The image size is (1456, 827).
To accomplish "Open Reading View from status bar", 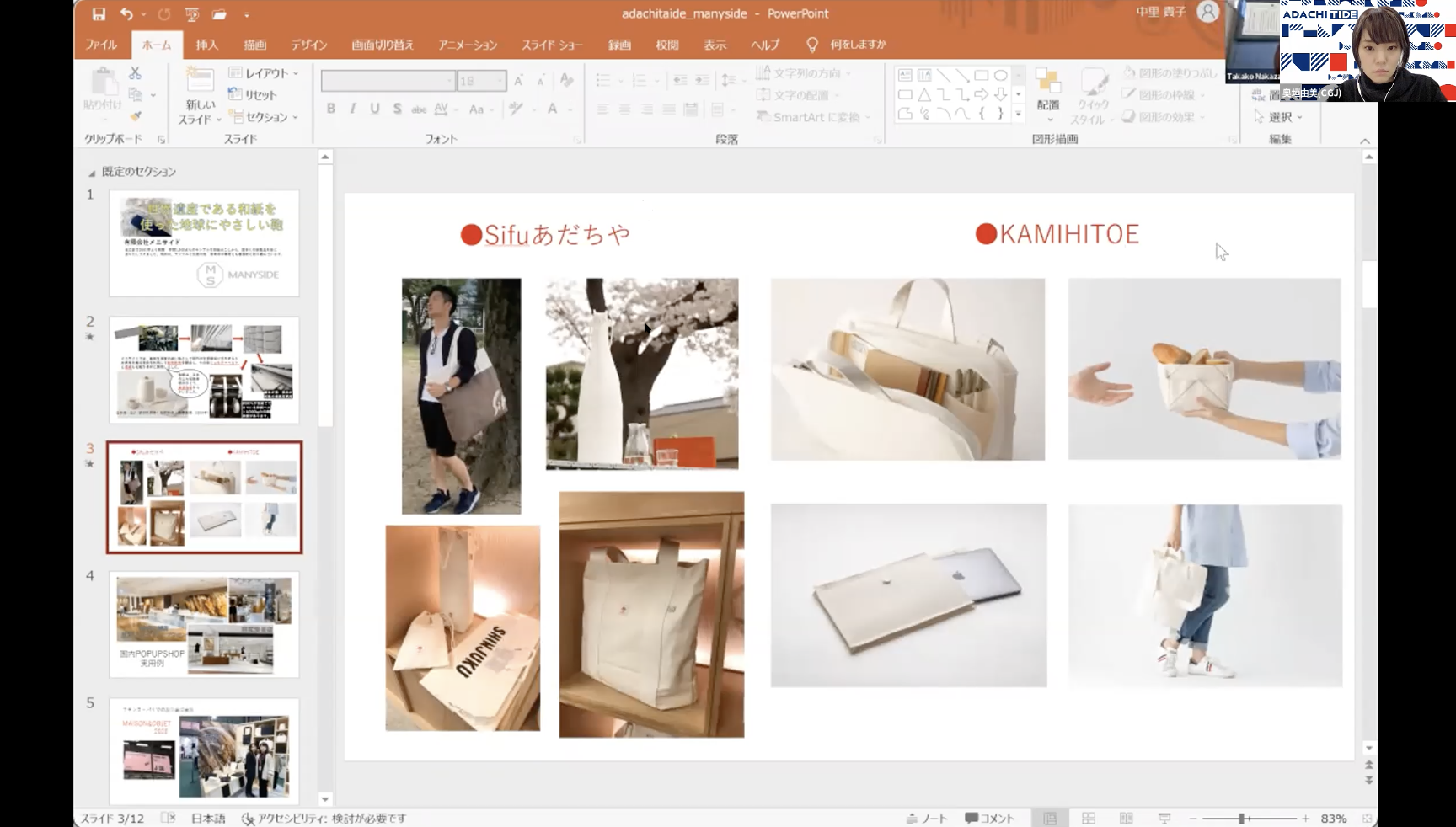I will (1127, 819).
